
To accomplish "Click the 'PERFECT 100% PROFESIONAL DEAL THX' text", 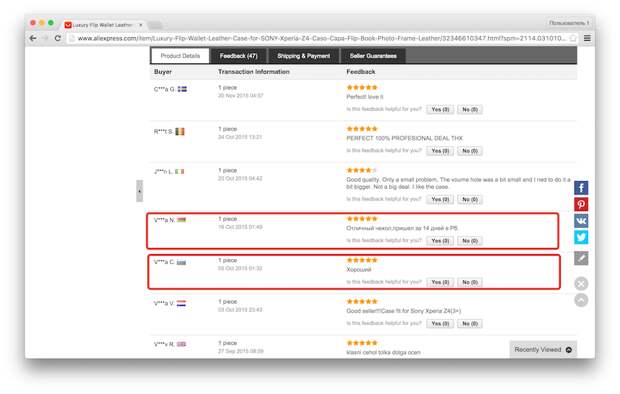I will (x=405, y=138).
